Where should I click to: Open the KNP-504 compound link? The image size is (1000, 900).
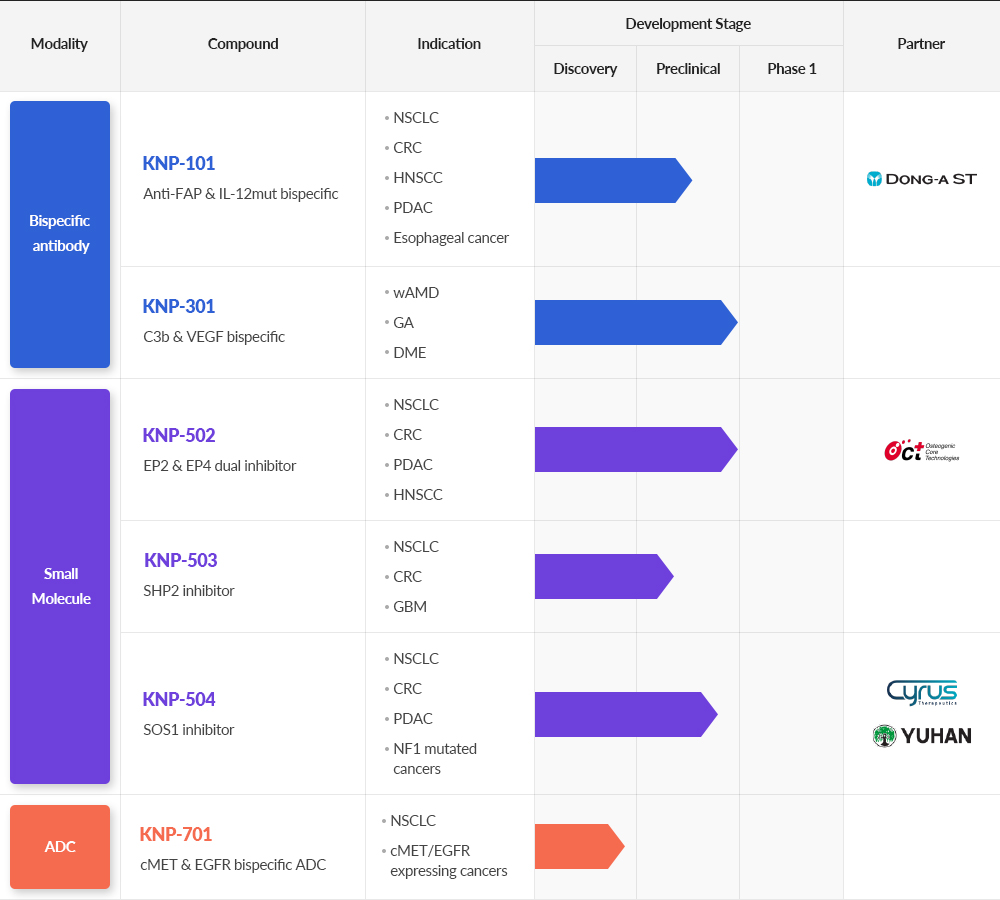tap(179, 699)
